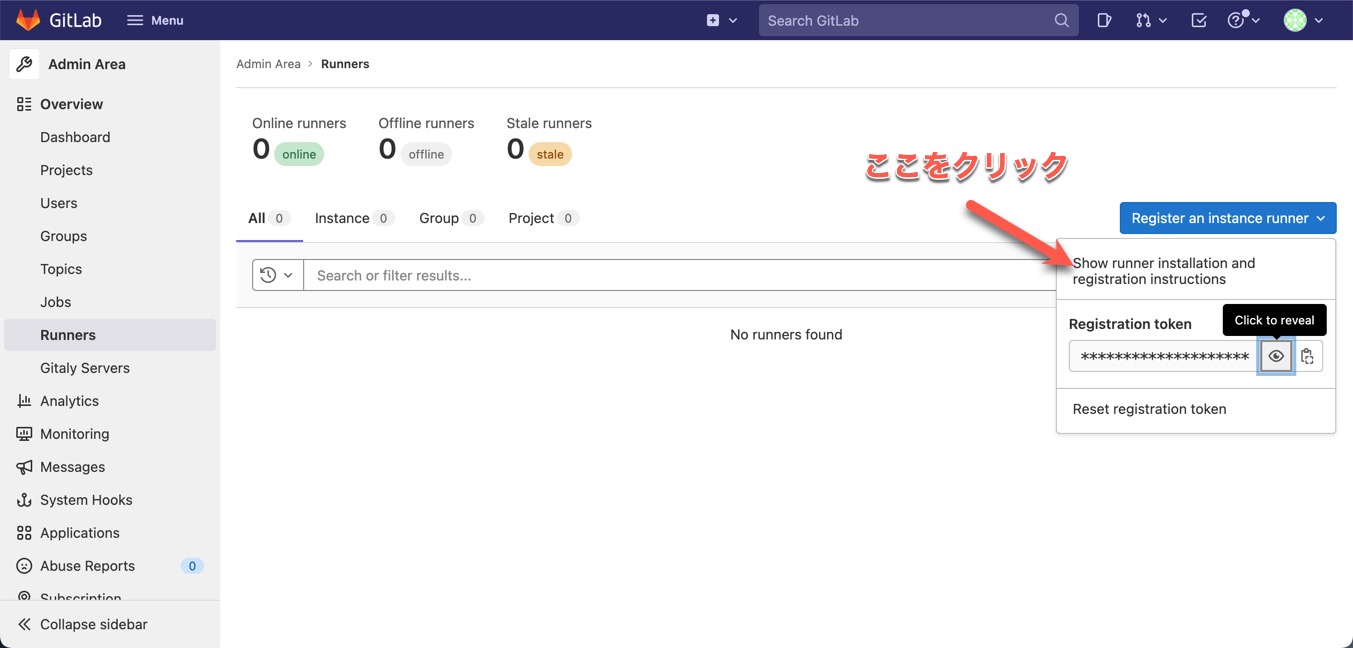Switch to the All runners tab

(269, 218)
